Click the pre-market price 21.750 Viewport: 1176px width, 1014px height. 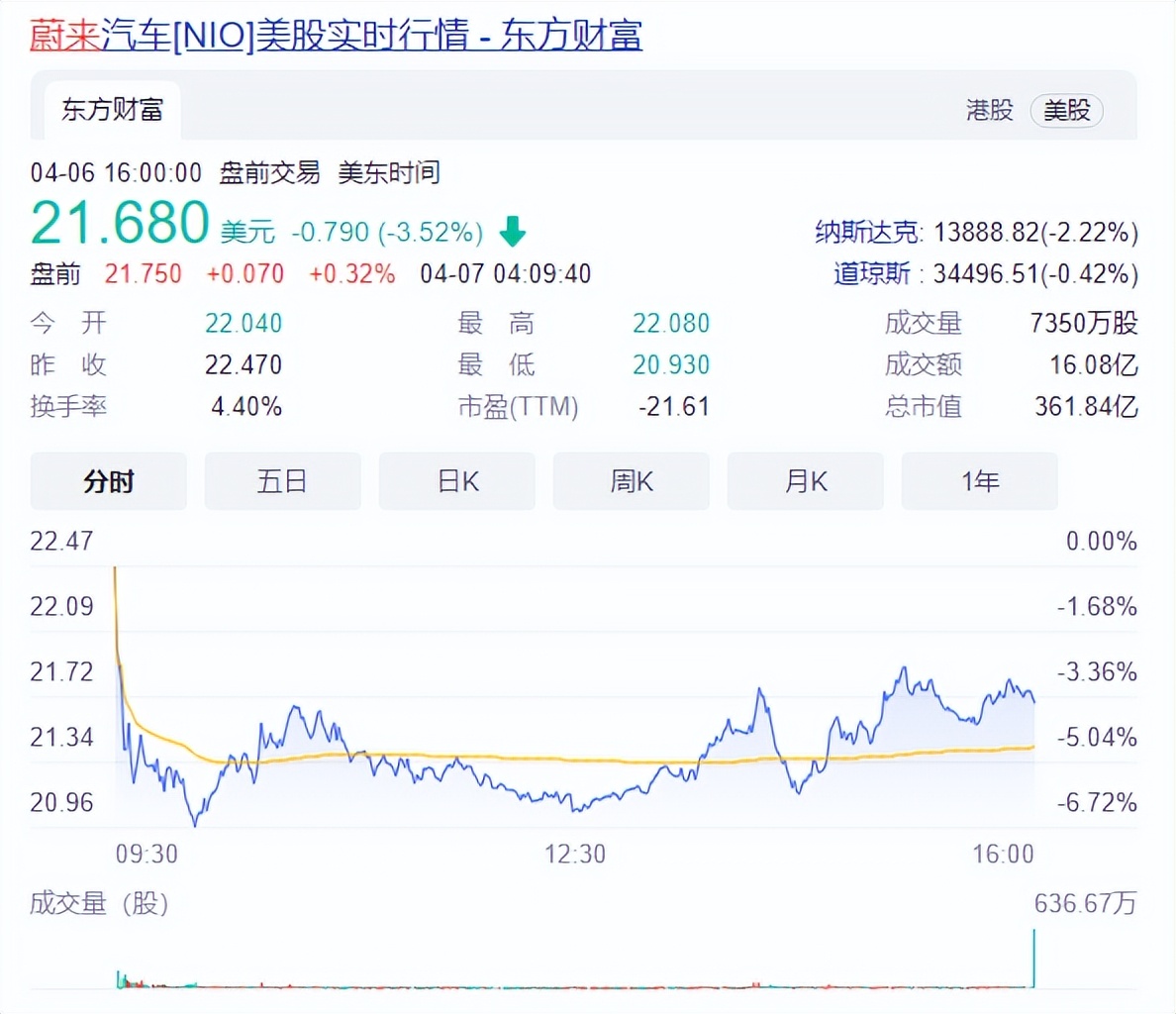point(143,273)
